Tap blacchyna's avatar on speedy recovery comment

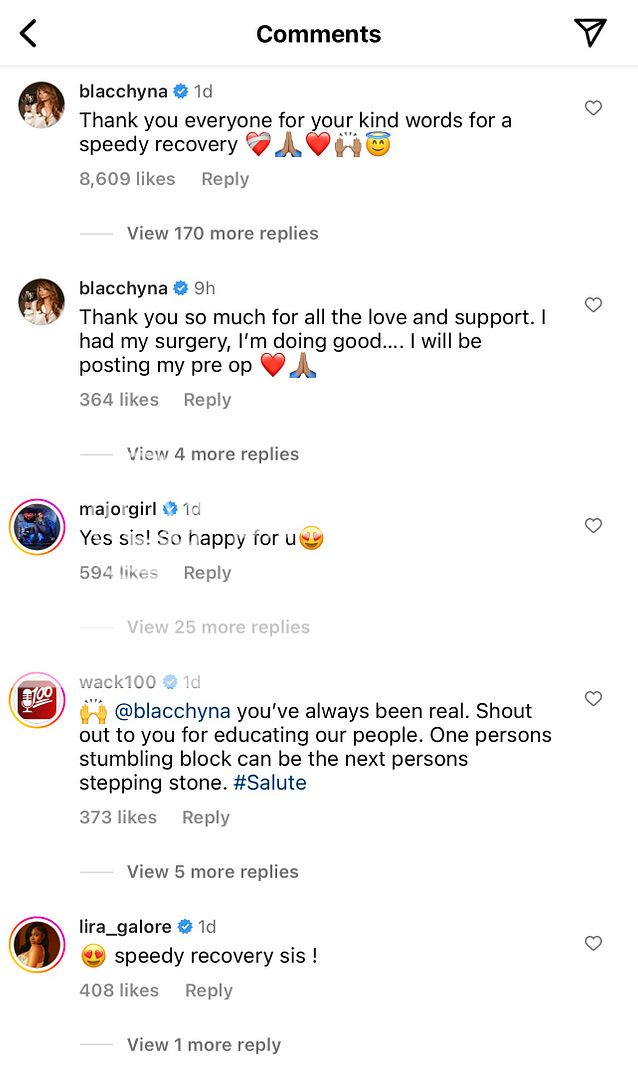pos(41,105)
